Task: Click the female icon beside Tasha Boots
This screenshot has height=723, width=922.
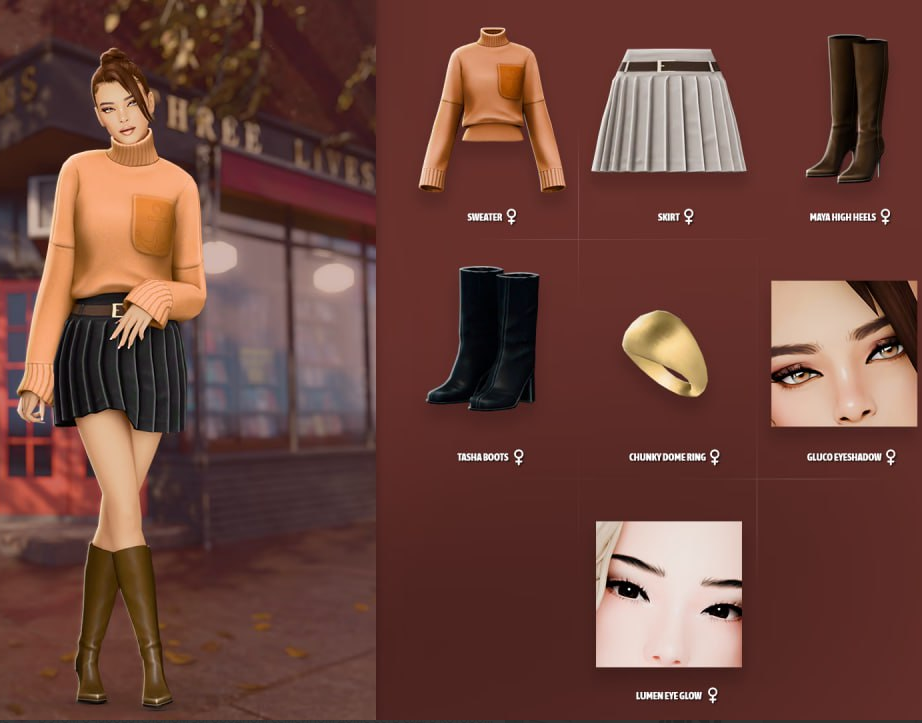Action: click(x=518, y=457)
